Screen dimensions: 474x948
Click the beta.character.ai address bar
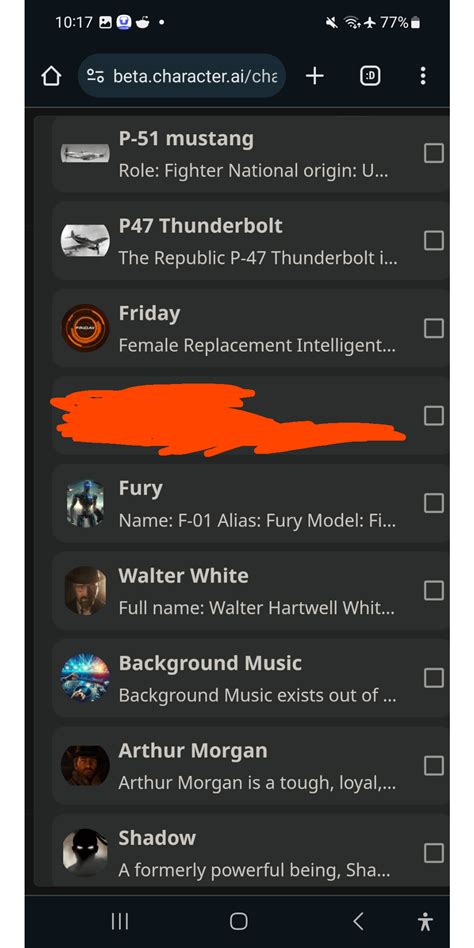(x=182, y=76)
